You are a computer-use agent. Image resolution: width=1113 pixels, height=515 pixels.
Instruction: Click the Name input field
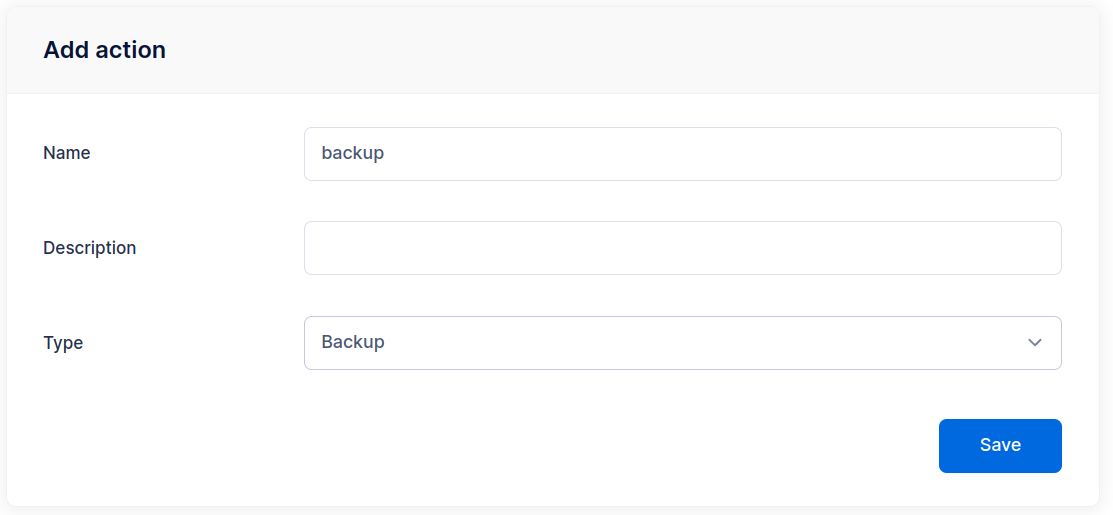pos(682,154)
